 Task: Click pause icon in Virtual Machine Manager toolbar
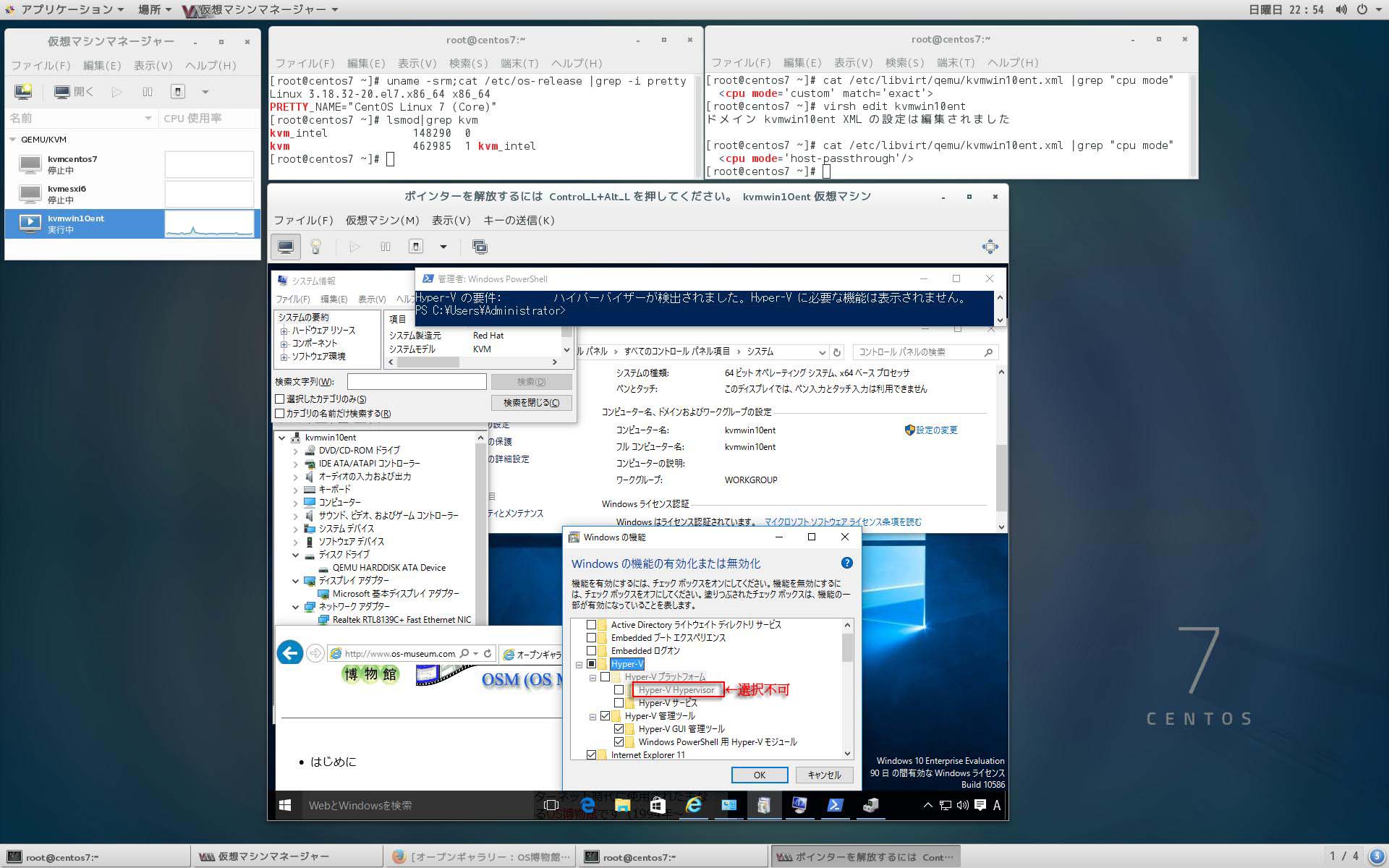click(x=148, y=92)
